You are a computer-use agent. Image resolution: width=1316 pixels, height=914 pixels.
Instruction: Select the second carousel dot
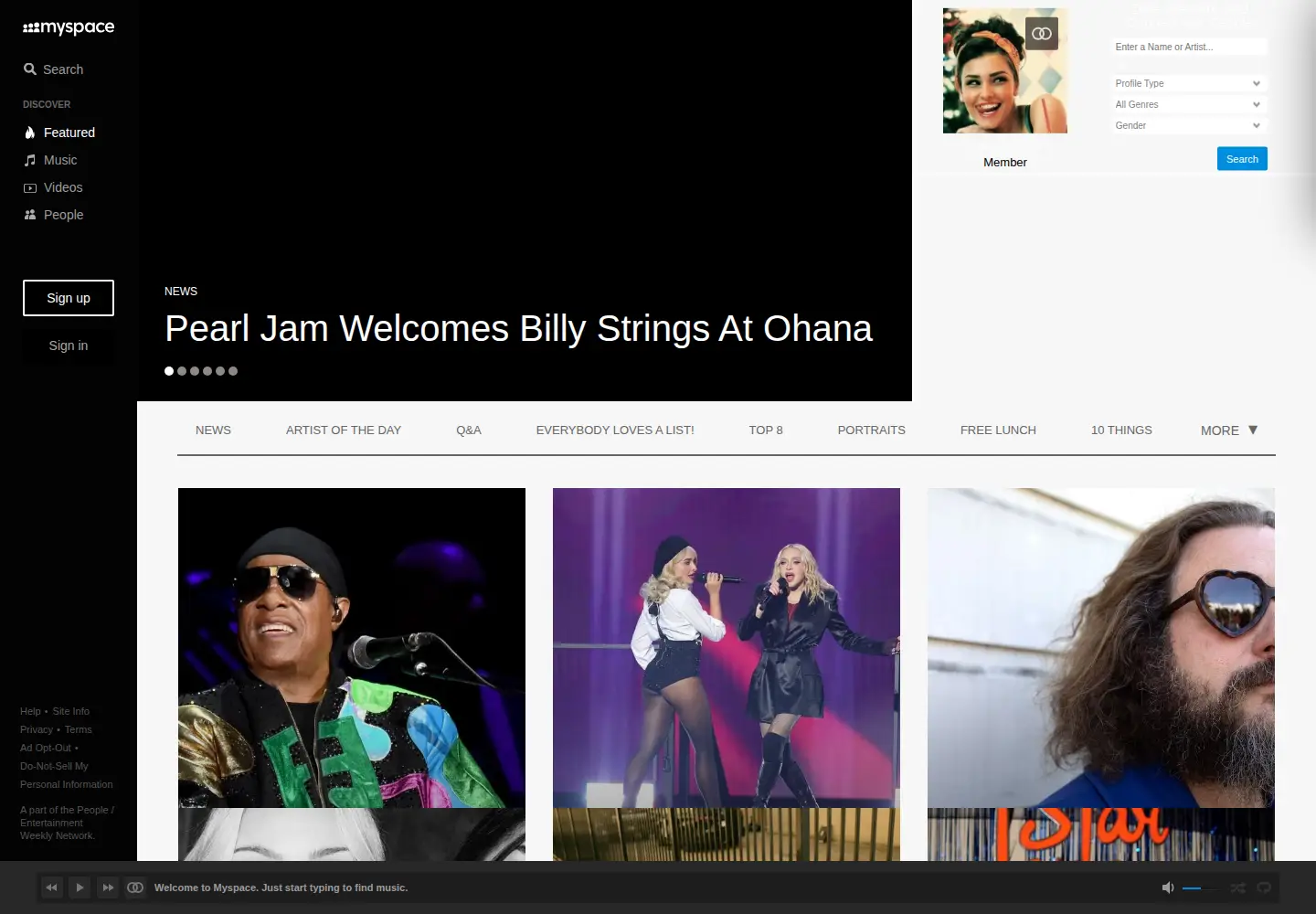[182, 371]
